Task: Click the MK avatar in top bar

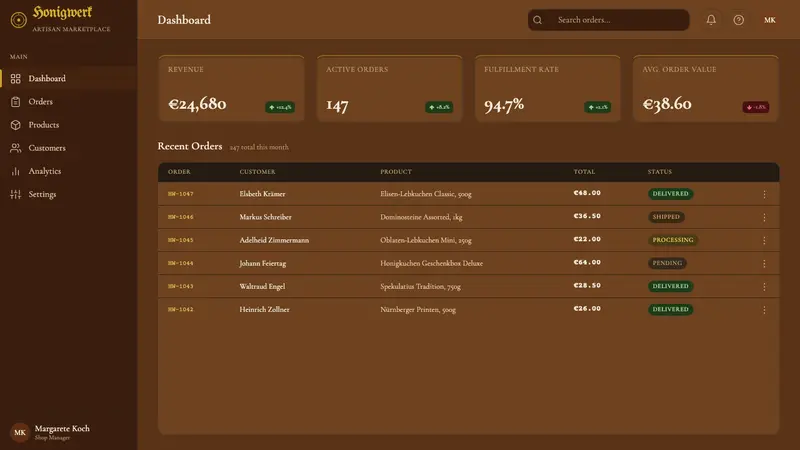Action: tap(770, 20)
